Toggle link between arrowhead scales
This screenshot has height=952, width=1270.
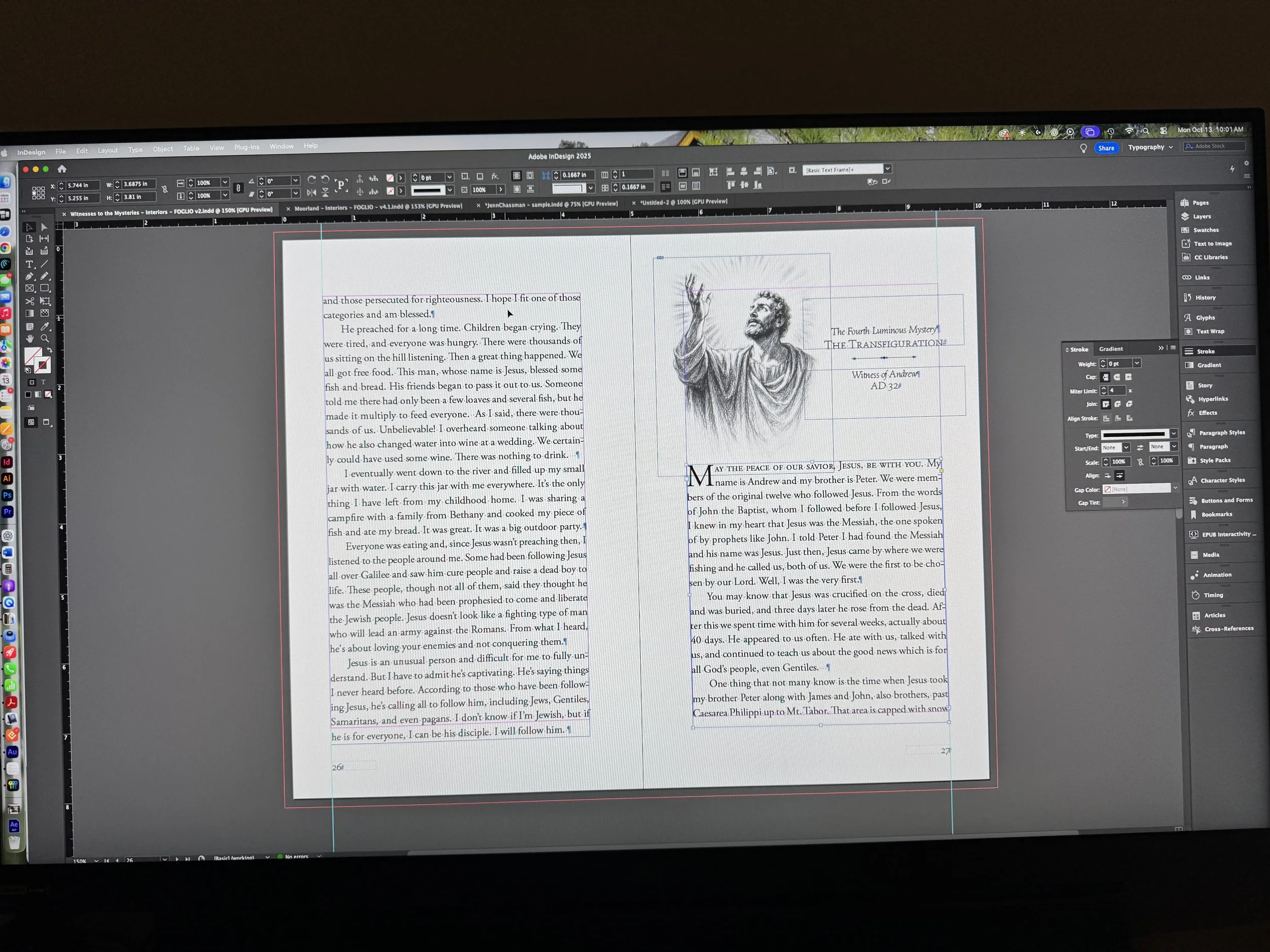point(1140,462)
